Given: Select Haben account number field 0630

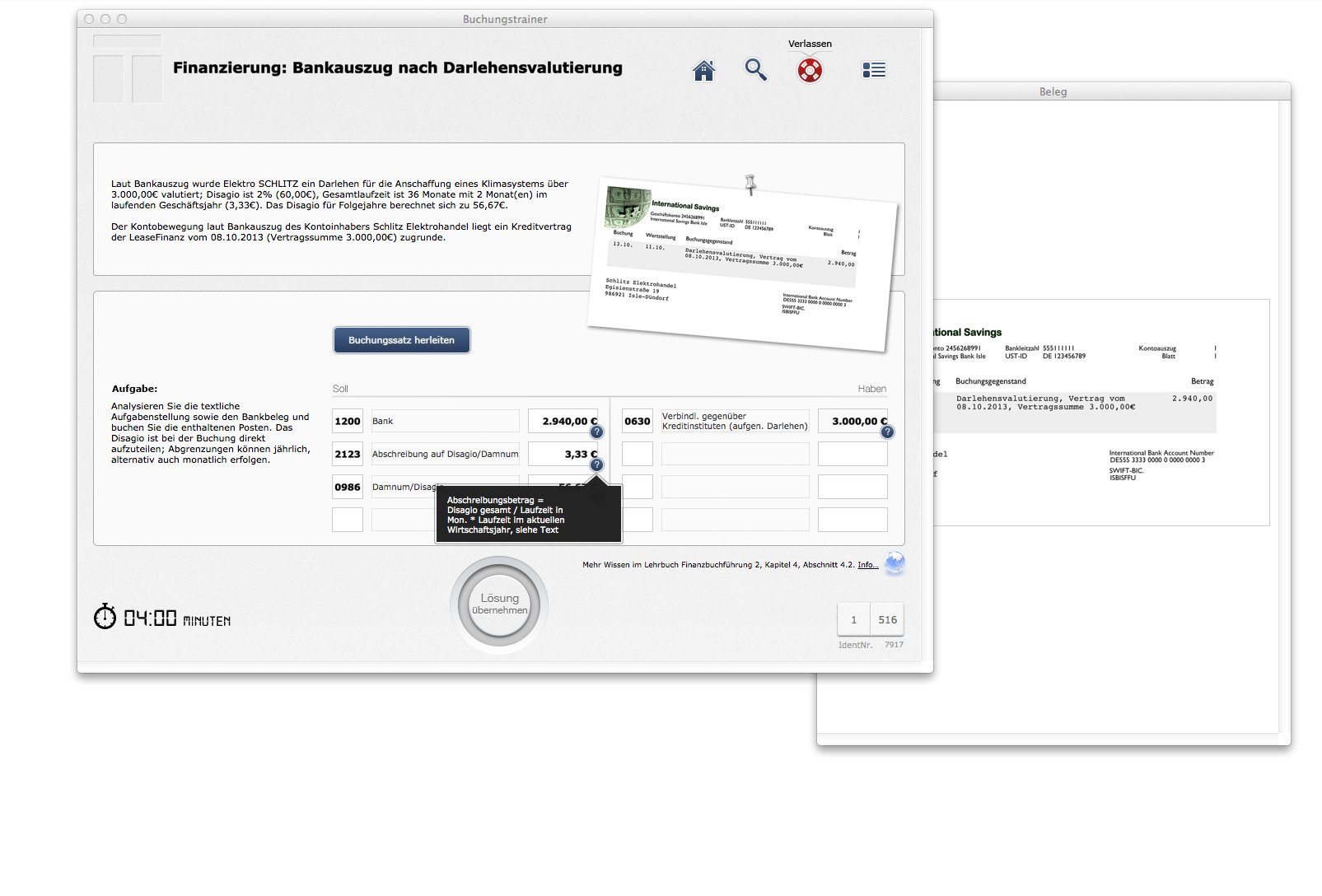Looking at the screenshot, I should click(x=638, y=421).
